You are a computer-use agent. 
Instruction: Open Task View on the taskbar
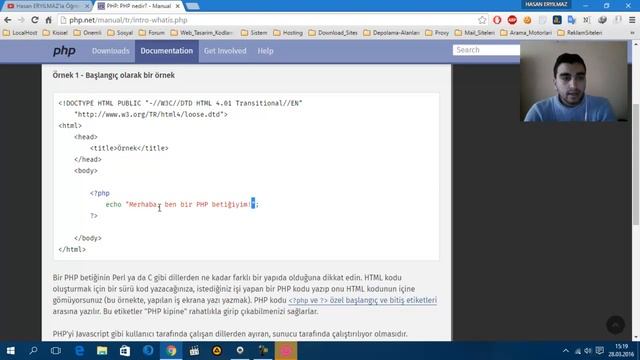point(56,351)
